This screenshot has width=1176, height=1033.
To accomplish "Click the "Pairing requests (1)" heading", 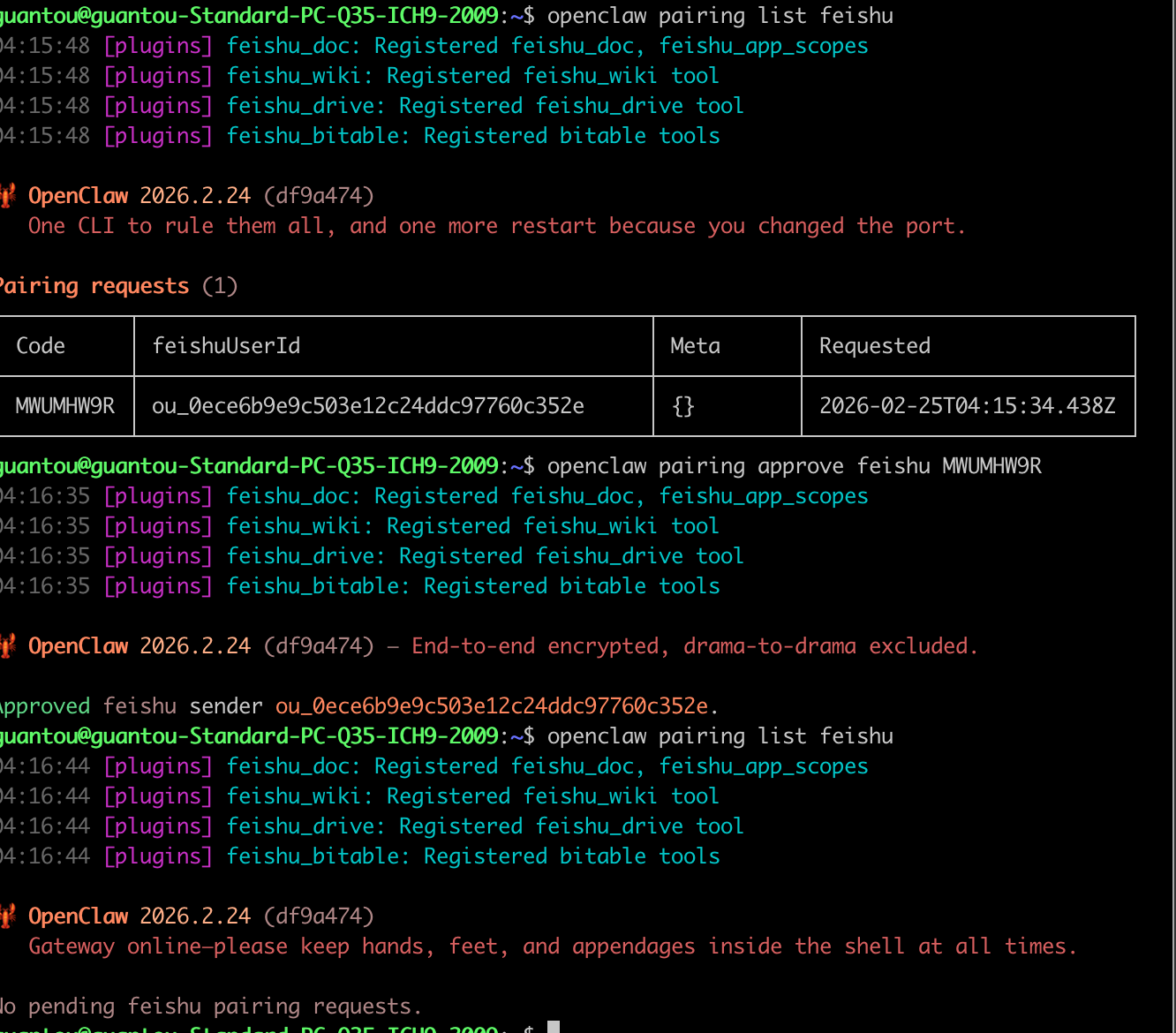I will coord(117,286).
